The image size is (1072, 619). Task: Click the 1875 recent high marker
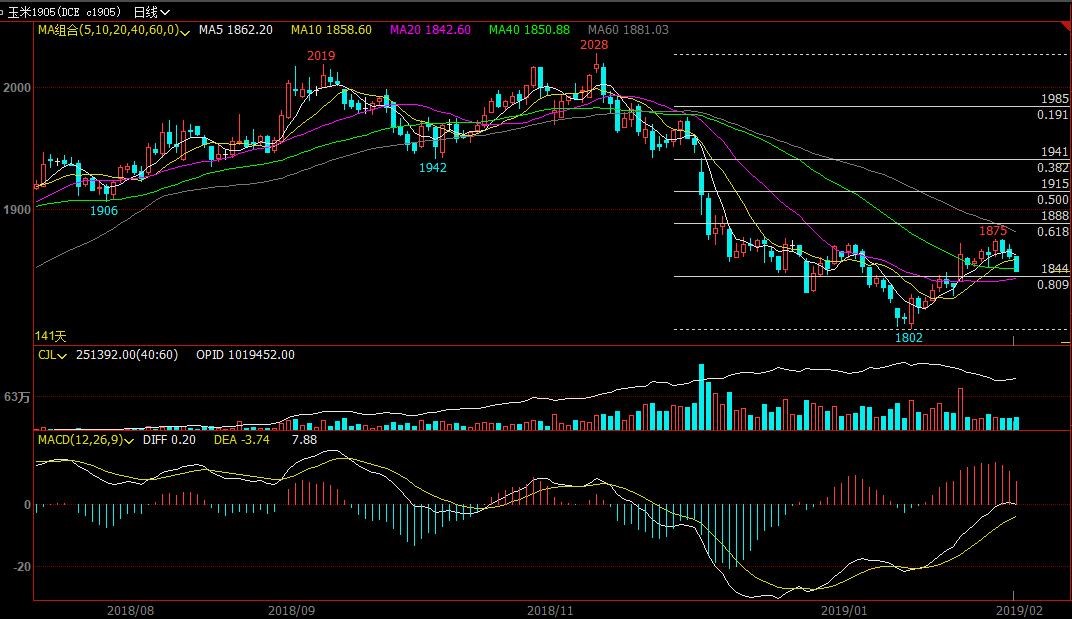pyautogui.click(x=992, y=231)
